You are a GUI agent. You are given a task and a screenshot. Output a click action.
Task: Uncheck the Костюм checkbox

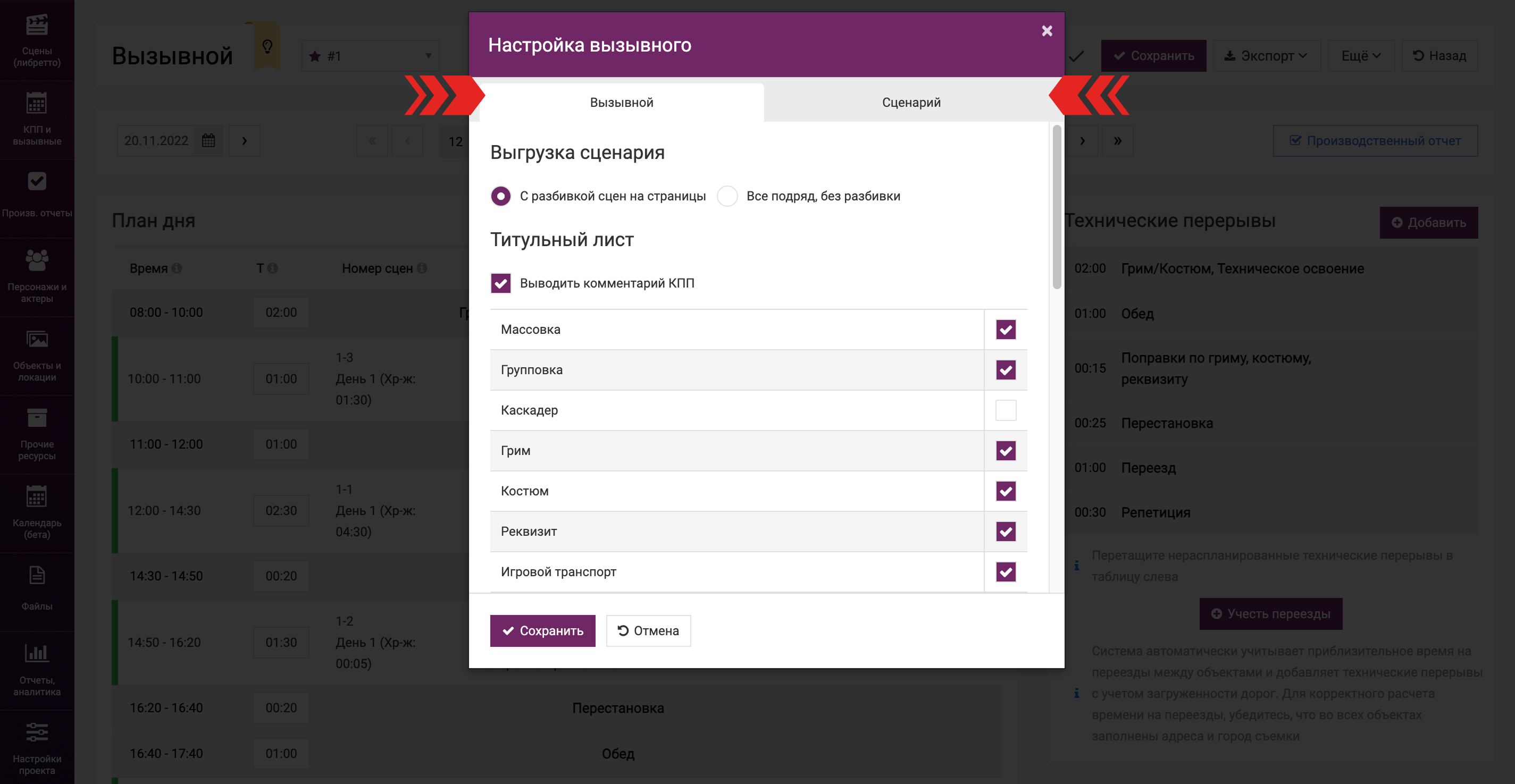(x=1006, y=491)
